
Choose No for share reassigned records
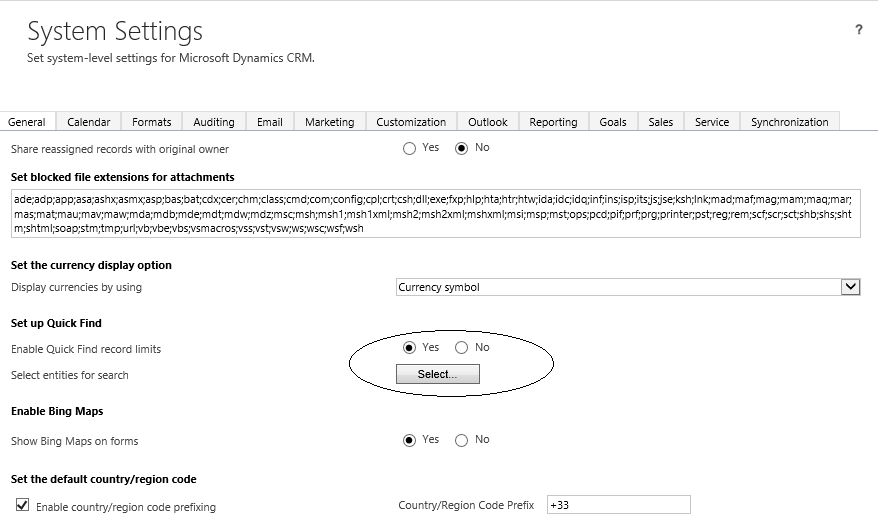pyautogui.click(x=462, y=149)
